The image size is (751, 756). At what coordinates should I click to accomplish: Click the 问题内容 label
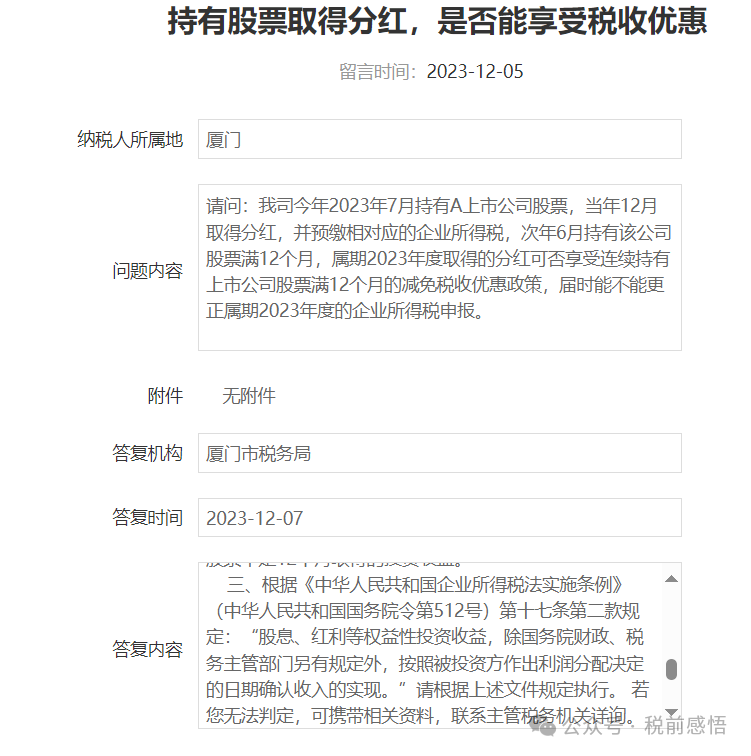(148, 270)
